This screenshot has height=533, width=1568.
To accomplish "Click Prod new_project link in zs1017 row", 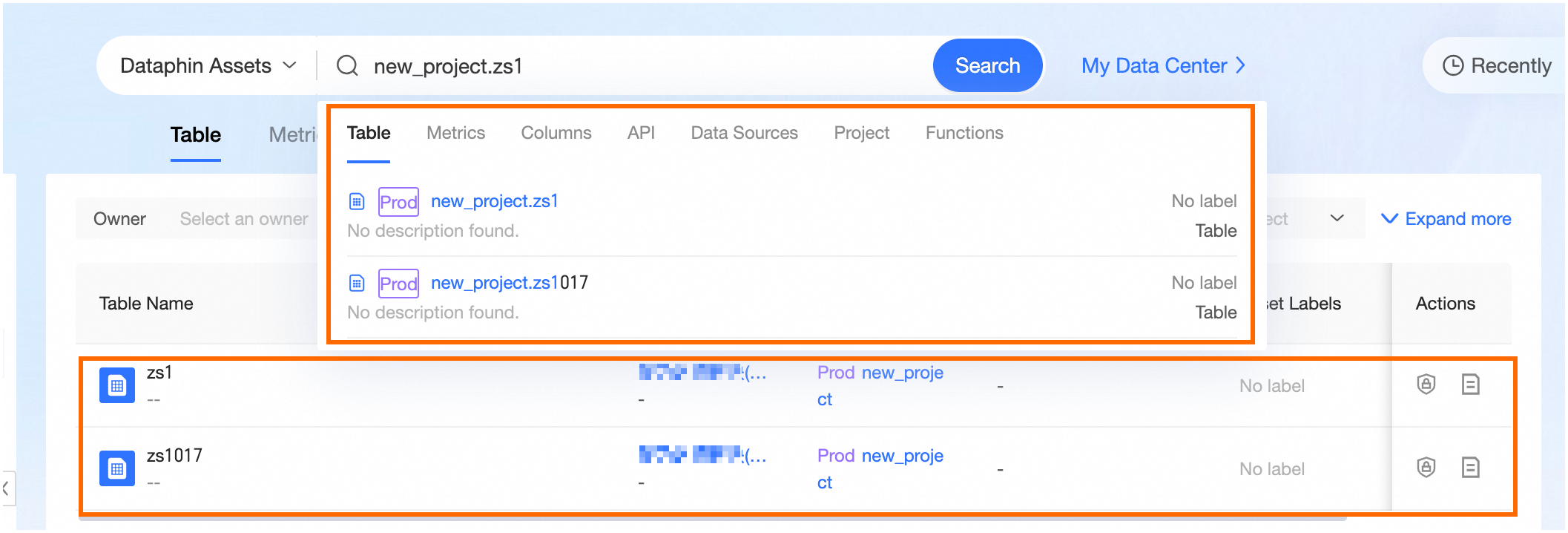I will pos(880,468).
